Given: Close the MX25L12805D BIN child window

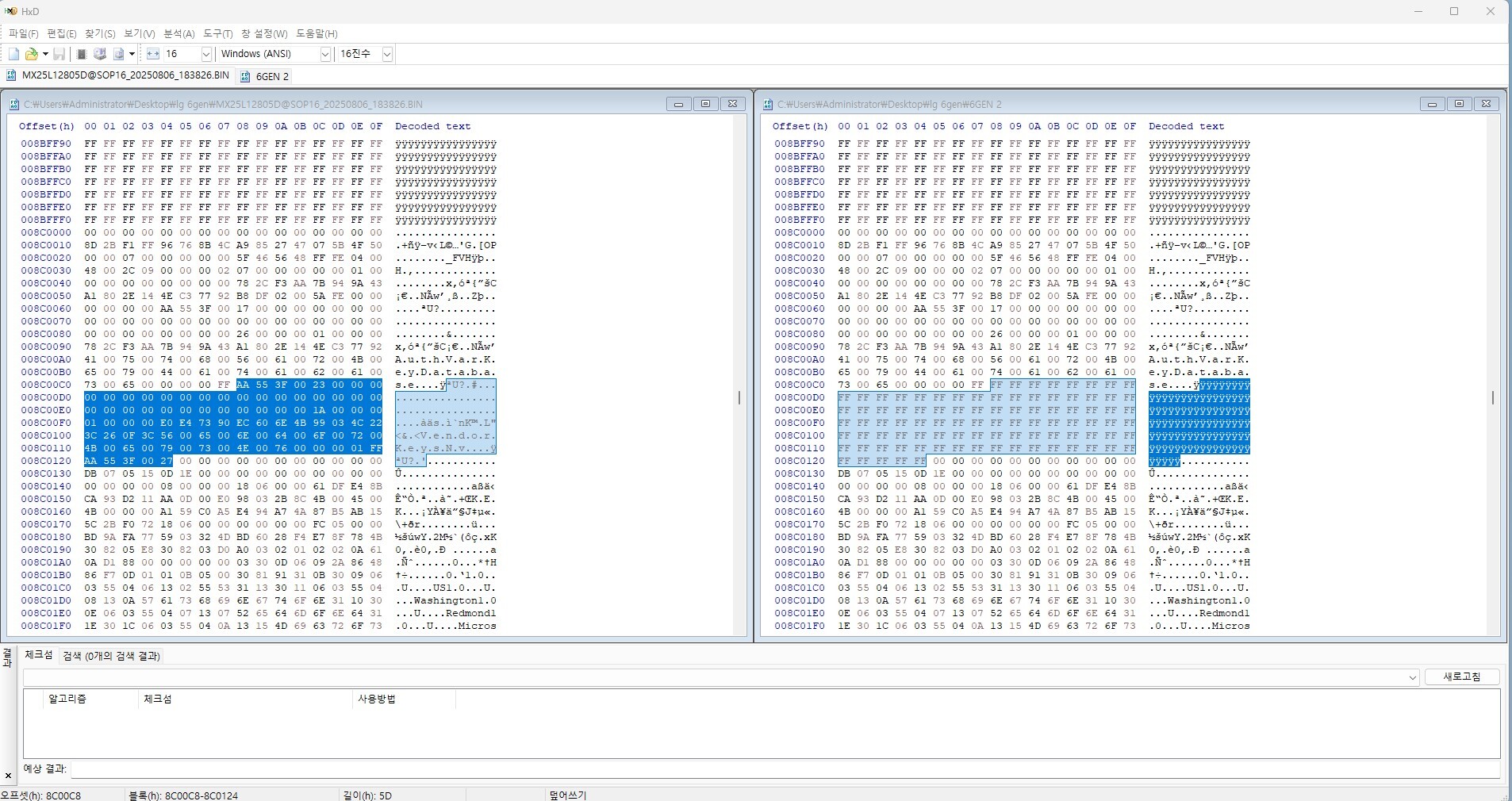Looking at the screenshot, I should 732,104.
